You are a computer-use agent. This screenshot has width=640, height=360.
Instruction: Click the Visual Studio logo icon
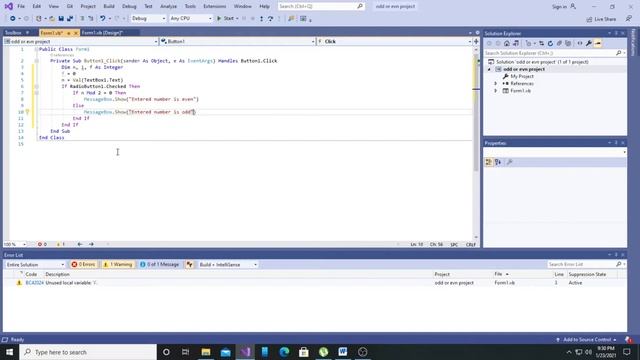coord(9,6)
